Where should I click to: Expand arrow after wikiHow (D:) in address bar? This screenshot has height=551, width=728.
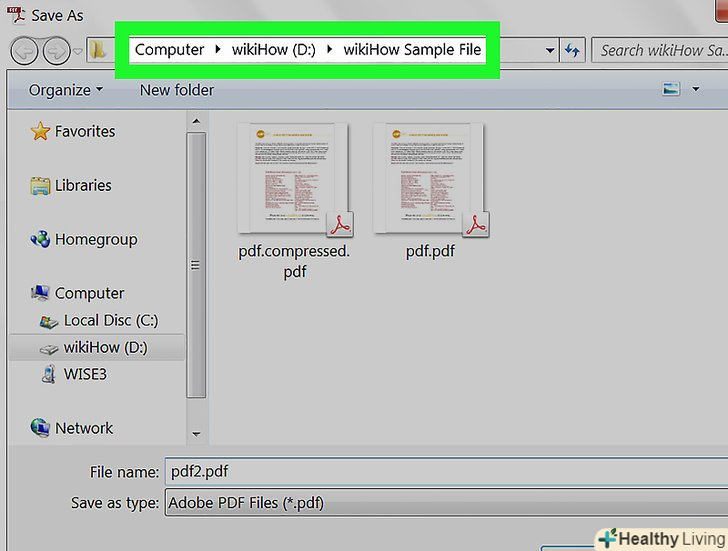[330, 49]
